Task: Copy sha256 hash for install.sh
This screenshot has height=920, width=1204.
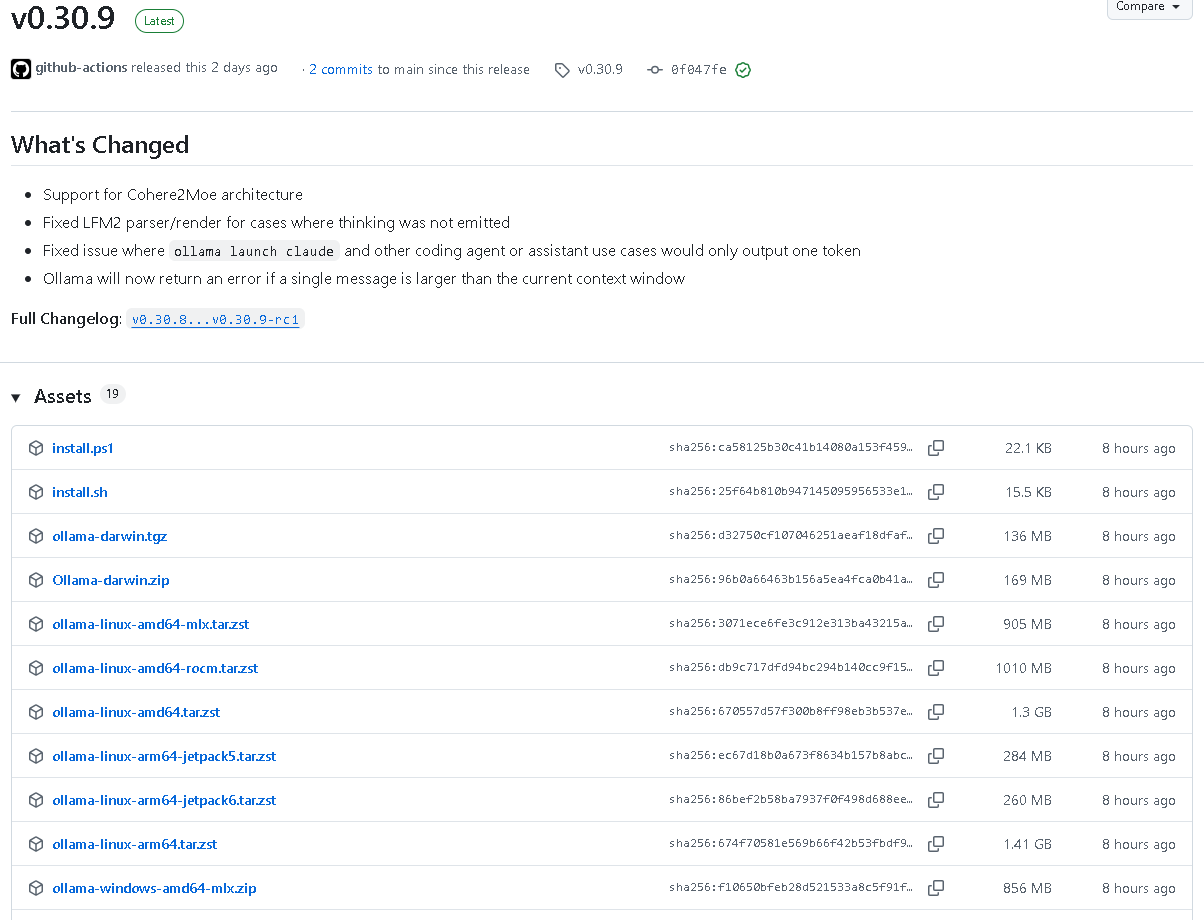Action: pyautogui.click(x=936, y=492)
